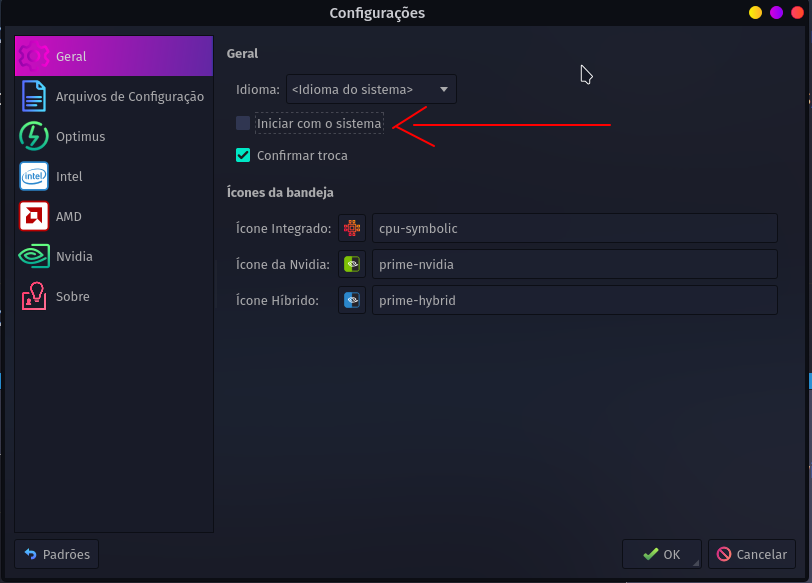Focus the Ícone Híbrido text field
The height and width of the screenshot is (583, 812).
(x=575, y=300)
